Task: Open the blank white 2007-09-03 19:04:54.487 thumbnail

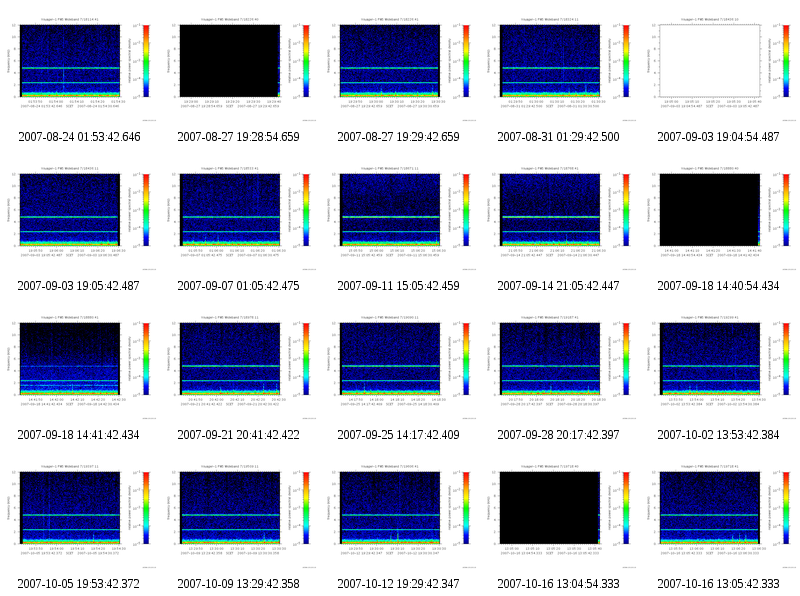Action: [x=719, y=69]
